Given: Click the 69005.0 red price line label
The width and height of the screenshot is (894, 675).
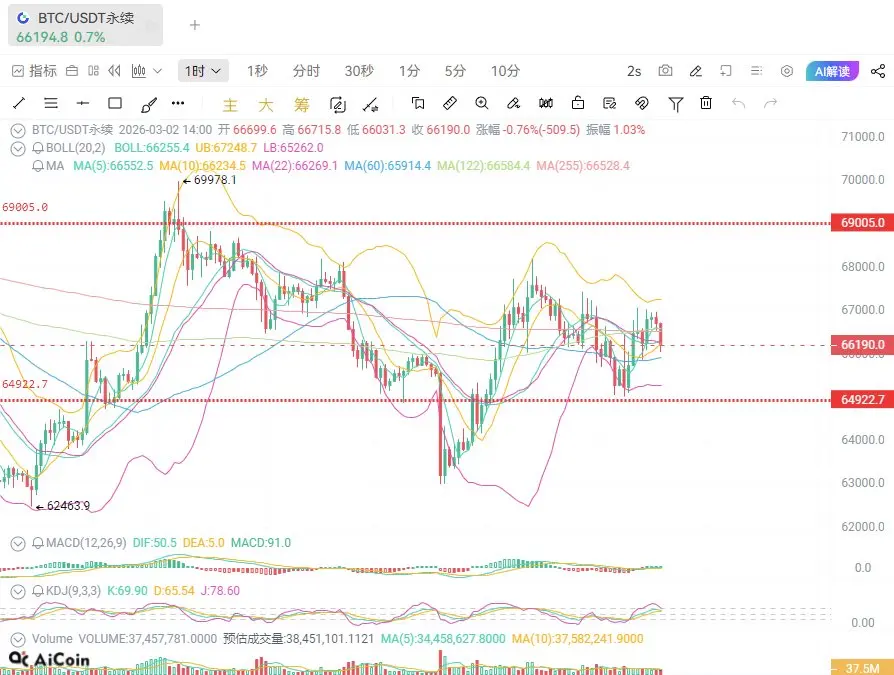Looking at the screenshot, I should coord(862,222).
